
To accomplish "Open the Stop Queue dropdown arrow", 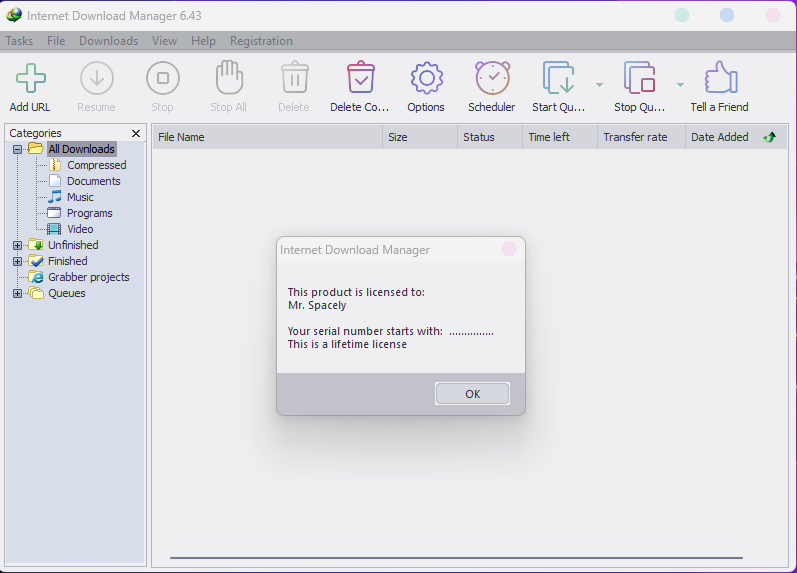I will point(680,84).
